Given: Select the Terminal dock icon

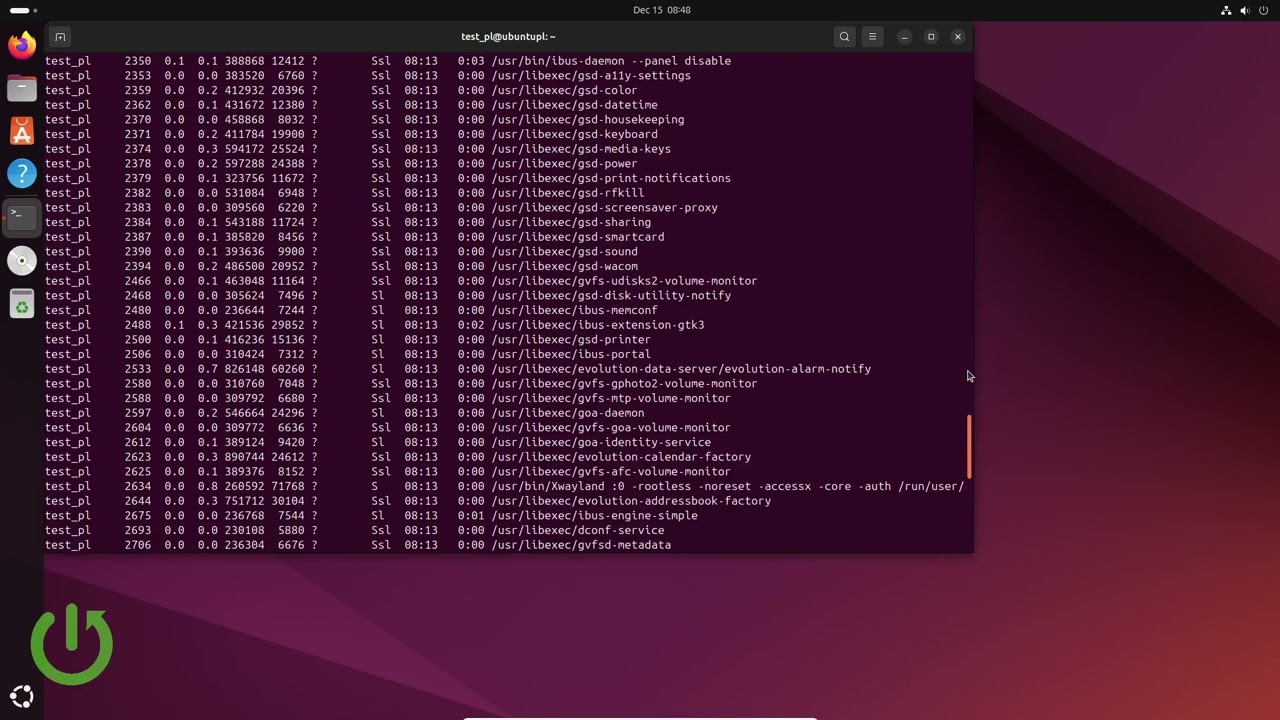Looking at the screenshot, I should pyautogui.click(x=21, y=217).
